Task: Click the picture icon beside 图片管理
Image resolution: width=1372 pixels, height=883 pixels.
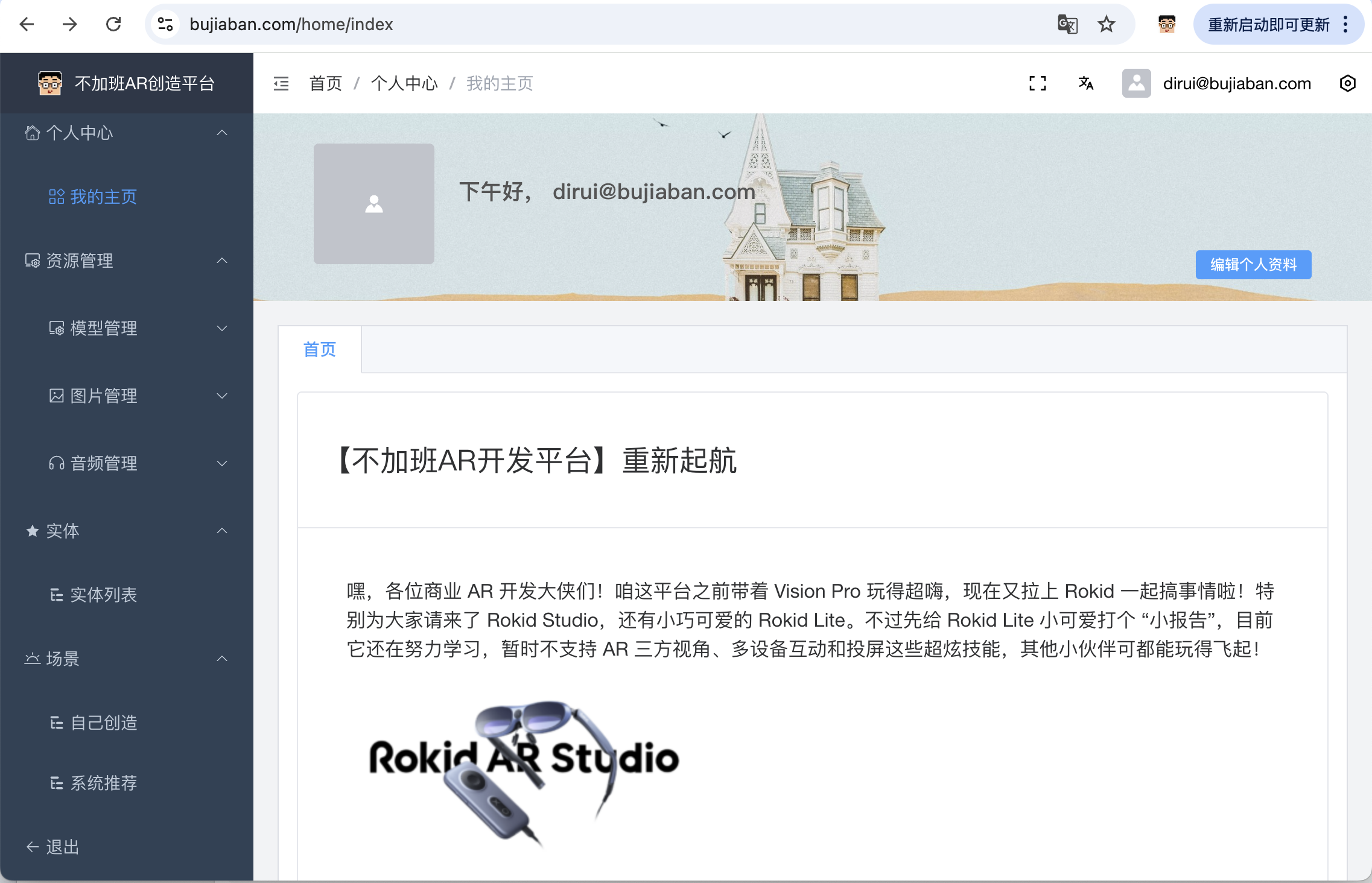Action: pos(57,396)
